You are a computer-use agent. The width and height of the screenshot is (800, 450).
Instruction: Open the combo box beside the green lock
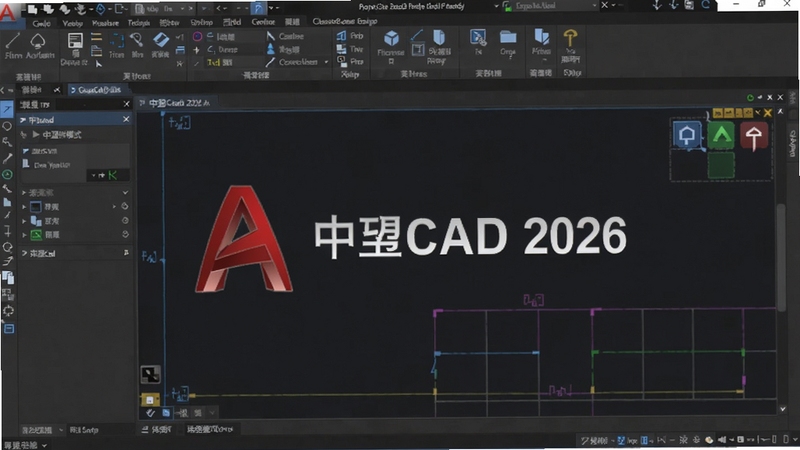click(555, 6)
